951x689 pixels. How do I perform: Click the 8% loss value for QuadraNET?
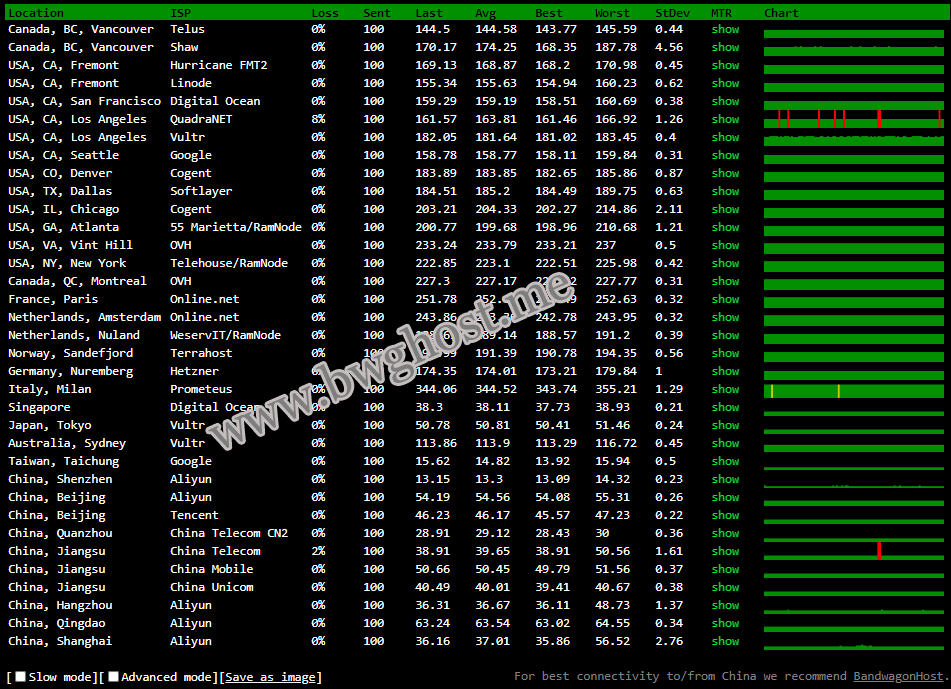point(318,119)
